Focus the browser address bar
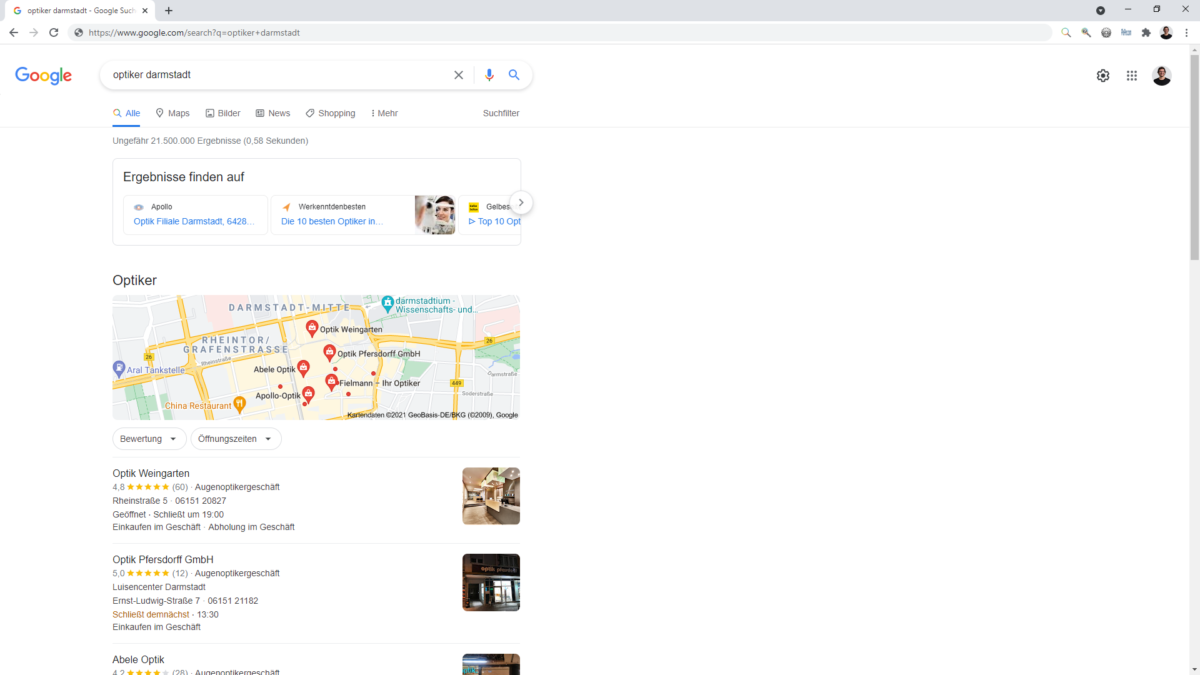Image resolution: width=1200 pixels, height=675 pixels. click(560, 32)
